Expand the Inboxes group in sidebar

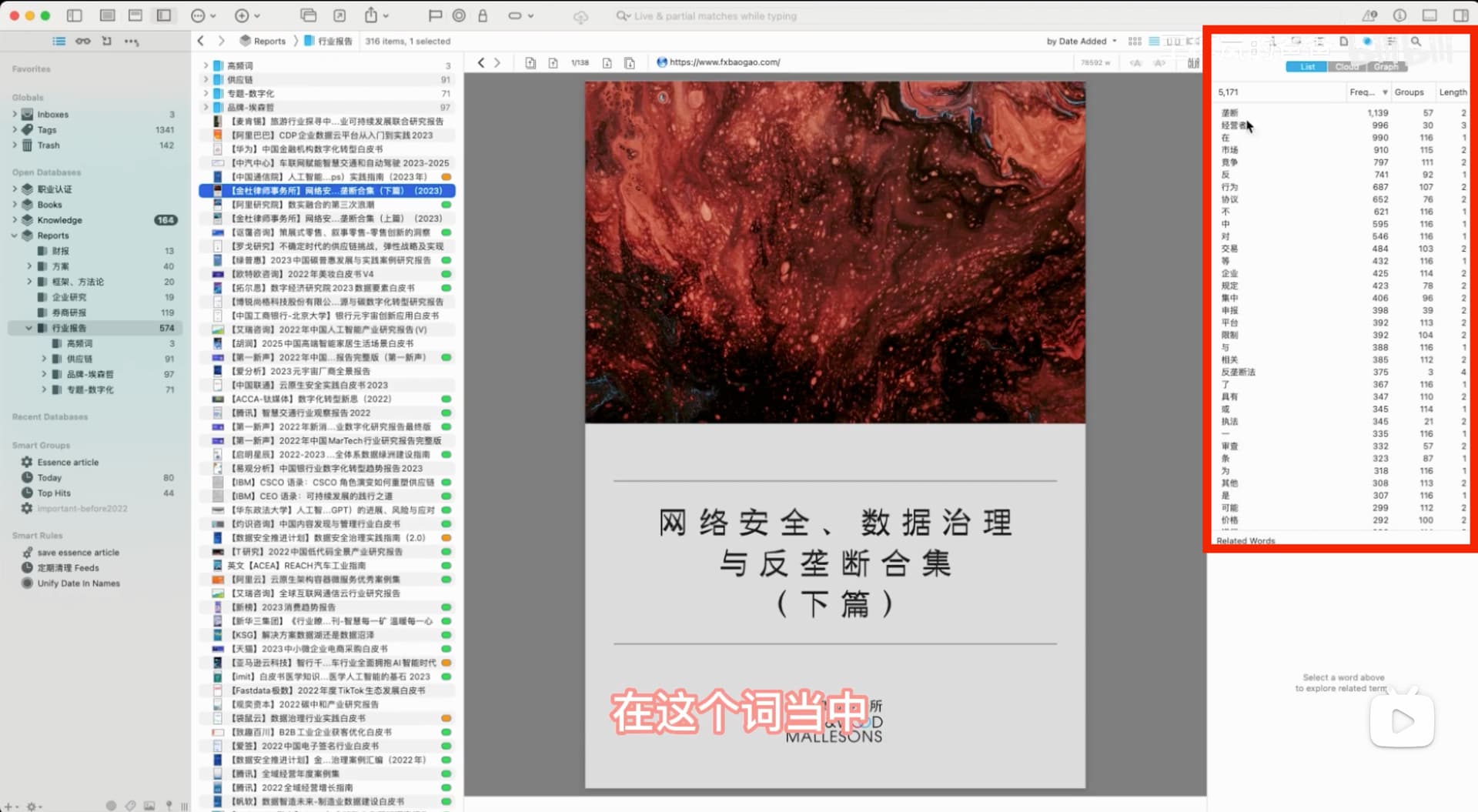coord(15,114)
